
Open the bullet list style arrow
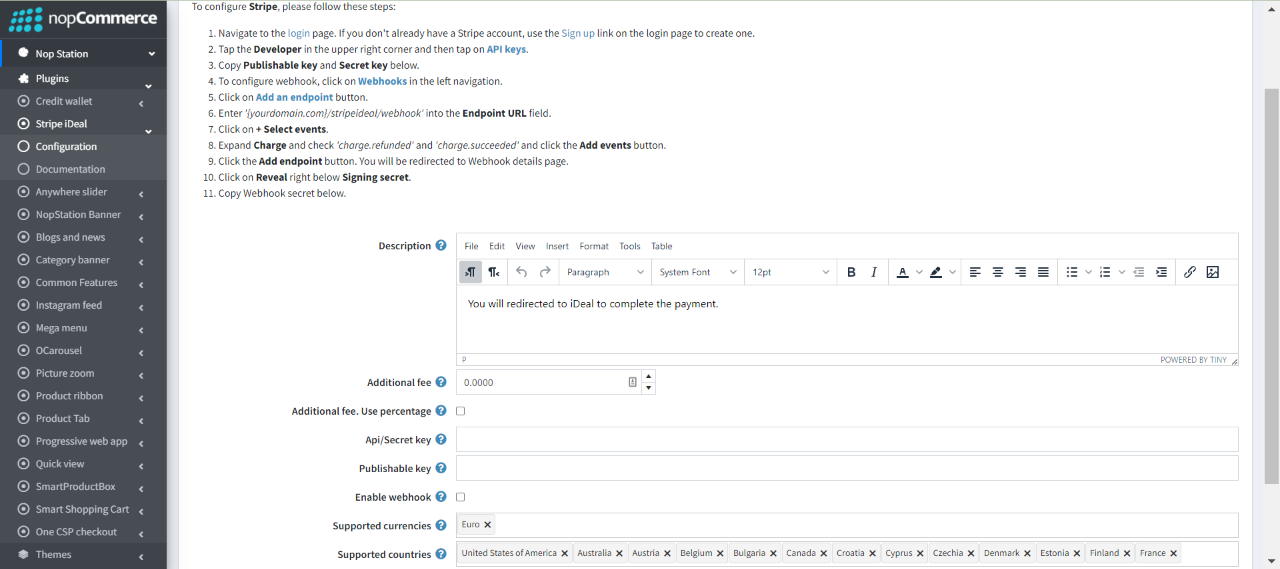tap(1088, 272)
